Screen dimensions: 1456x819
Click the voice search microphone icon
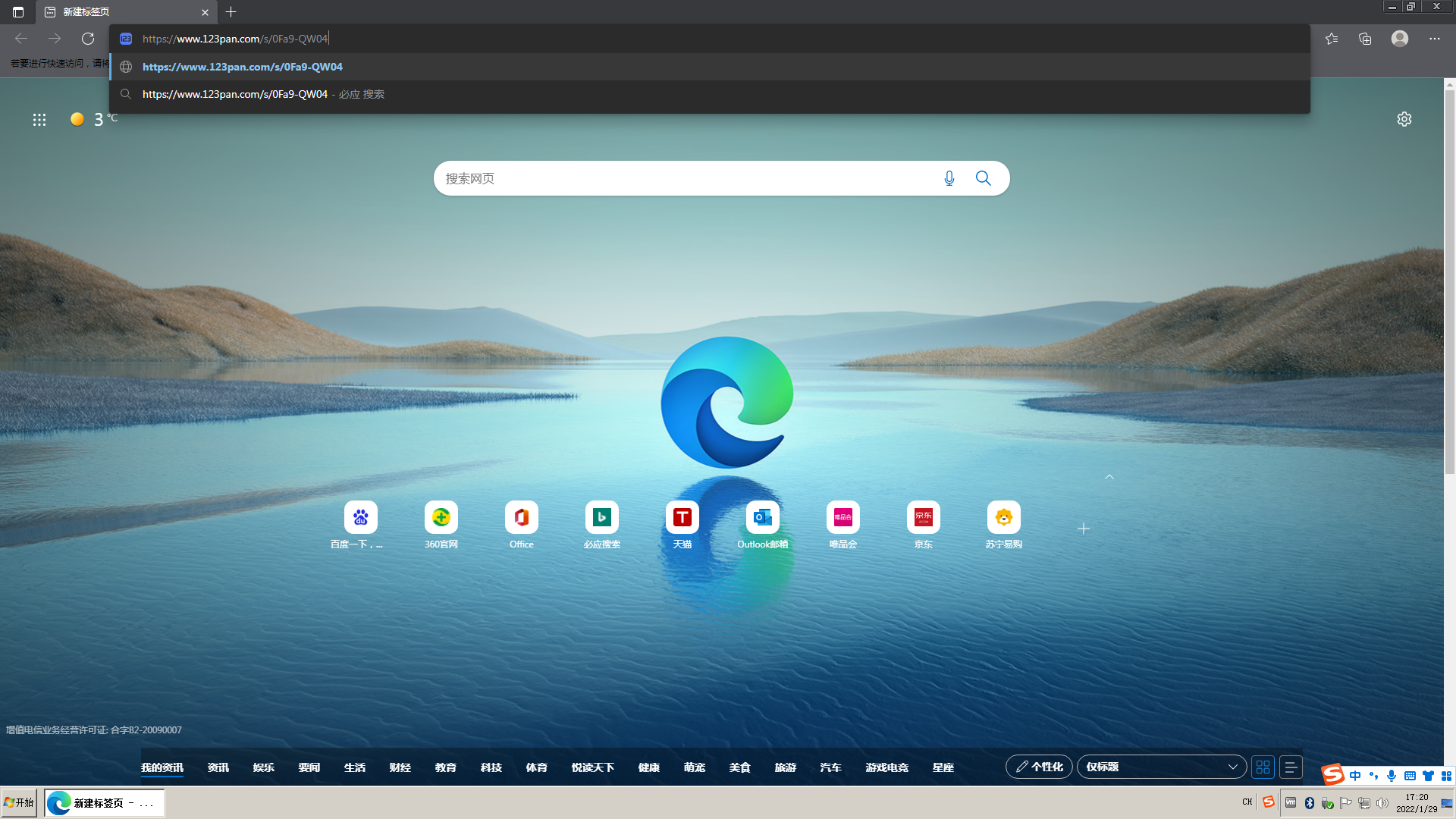coord(949,178)
